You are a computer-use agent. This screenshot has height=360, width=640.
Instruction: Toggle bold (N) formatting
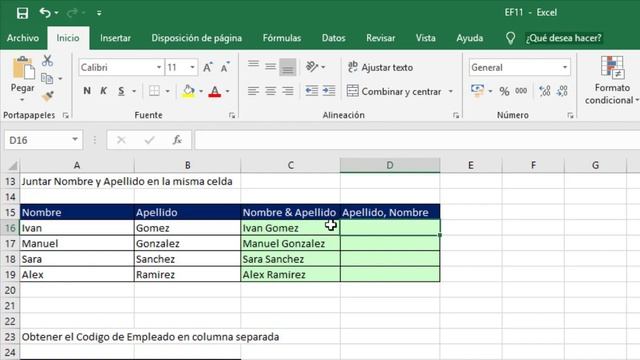click(87, 91)
